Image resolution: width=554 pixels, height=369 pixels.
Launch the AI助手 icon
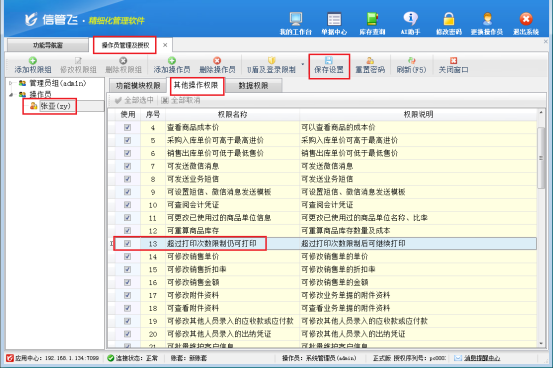tap(410, 23)
